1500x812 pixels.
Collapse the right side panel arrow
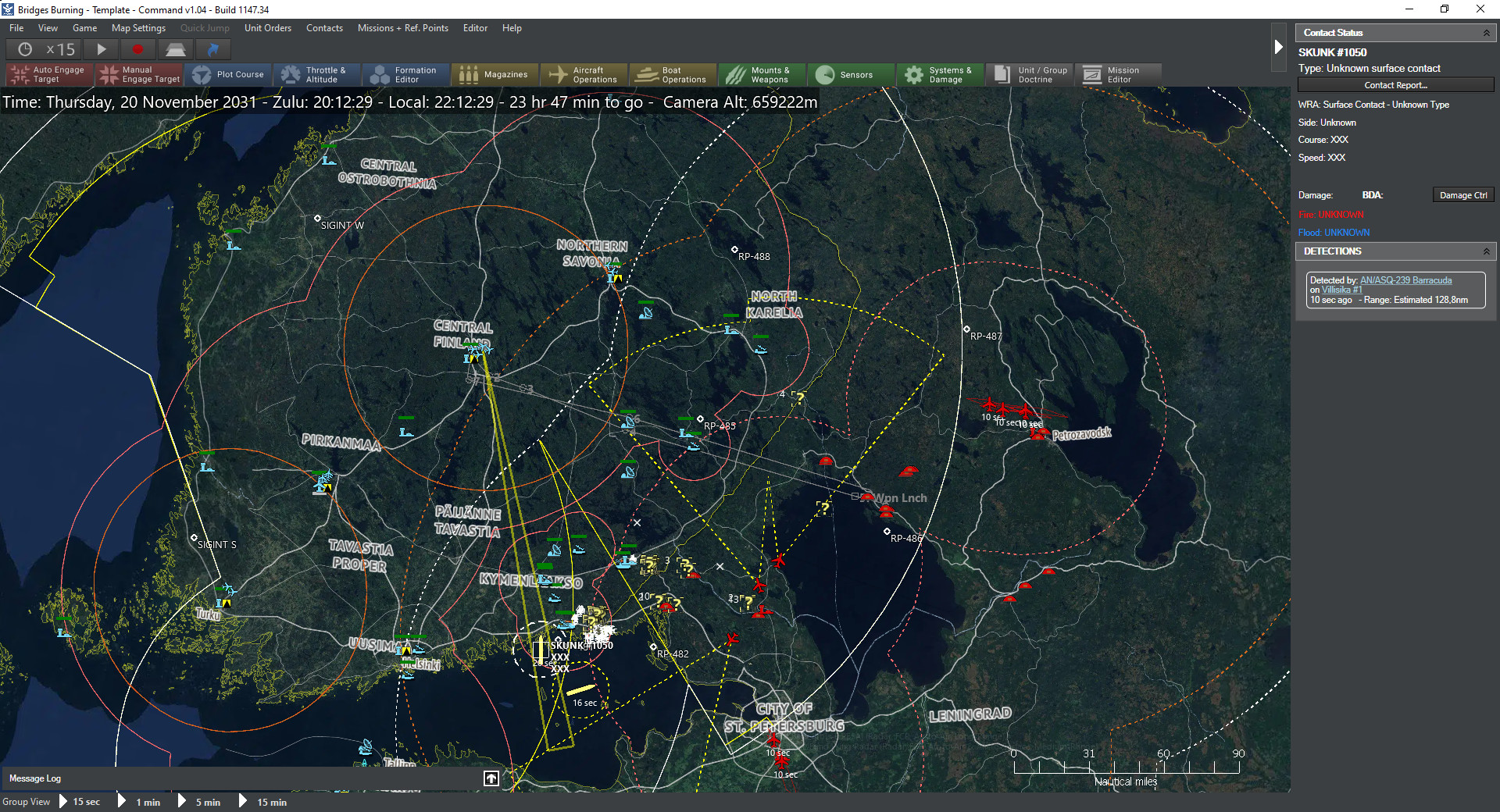click(1278, 47)
